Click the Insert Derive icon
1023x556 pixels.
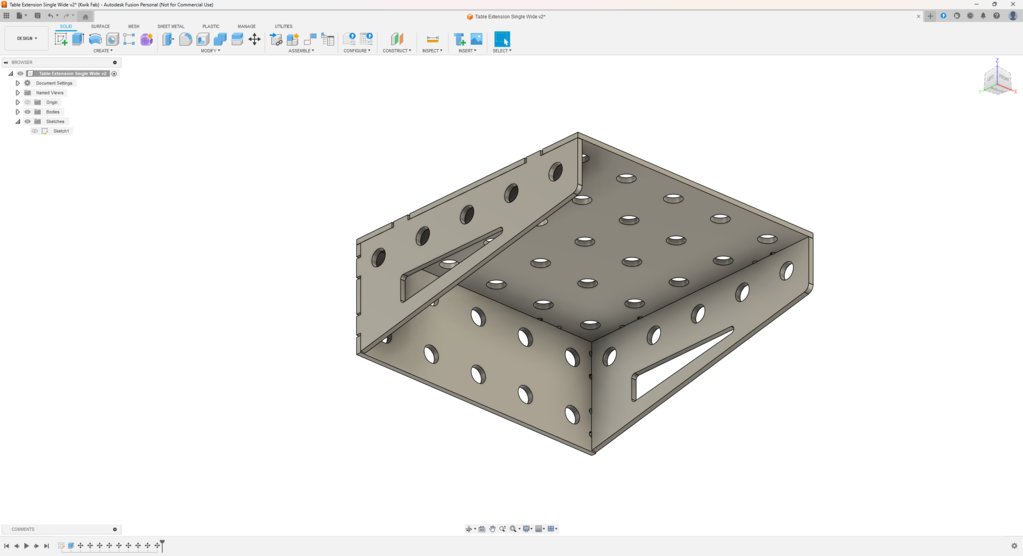point(459,39)
